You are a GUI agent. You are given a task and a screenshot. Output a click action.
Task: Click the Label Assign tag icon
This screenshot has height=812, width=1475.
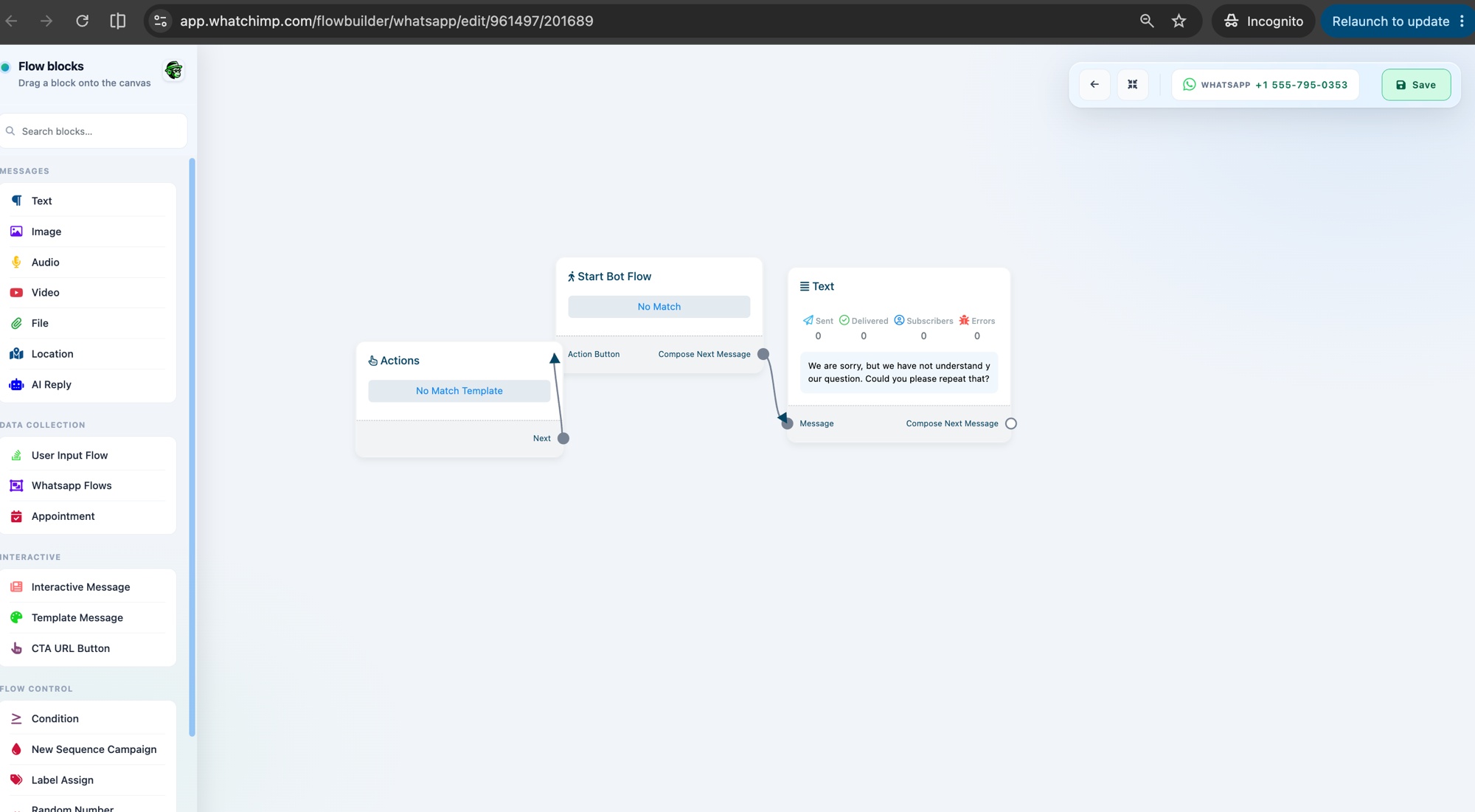point(16,780)
